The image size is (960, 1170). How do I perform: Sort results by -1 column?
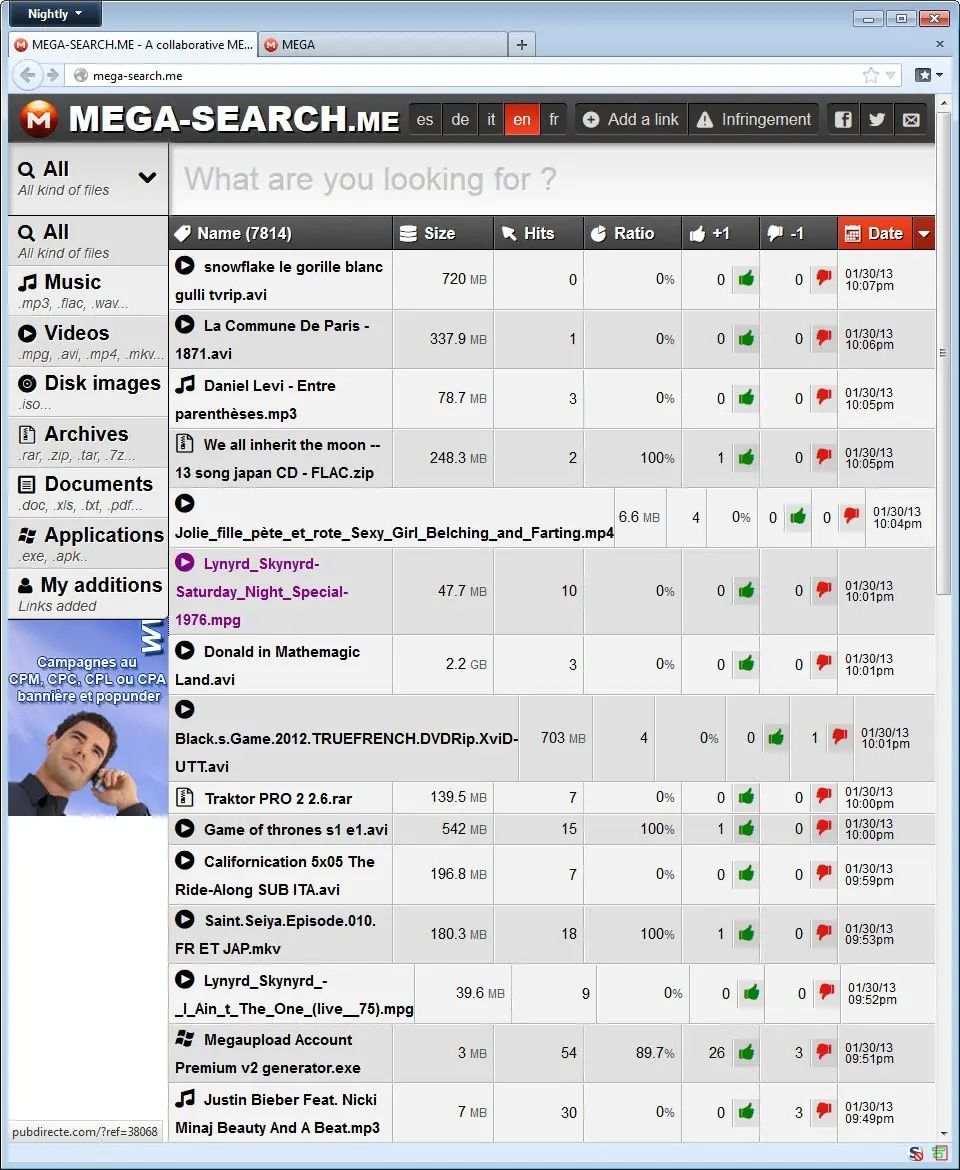(x=798, y=234)
